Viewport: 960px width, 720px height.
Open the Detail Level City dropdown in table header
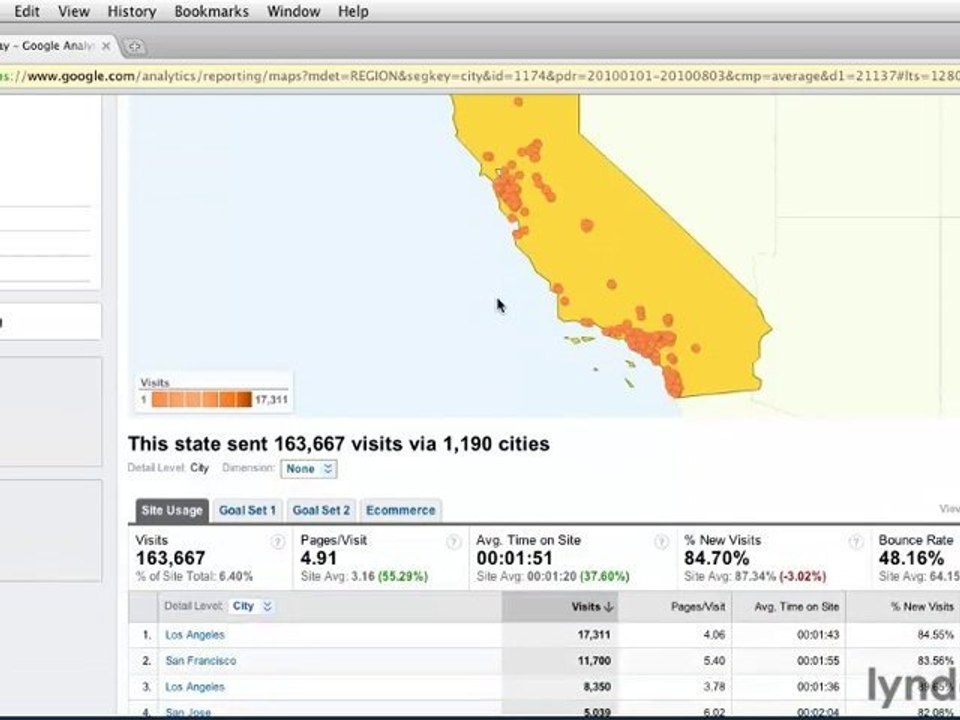252,606
